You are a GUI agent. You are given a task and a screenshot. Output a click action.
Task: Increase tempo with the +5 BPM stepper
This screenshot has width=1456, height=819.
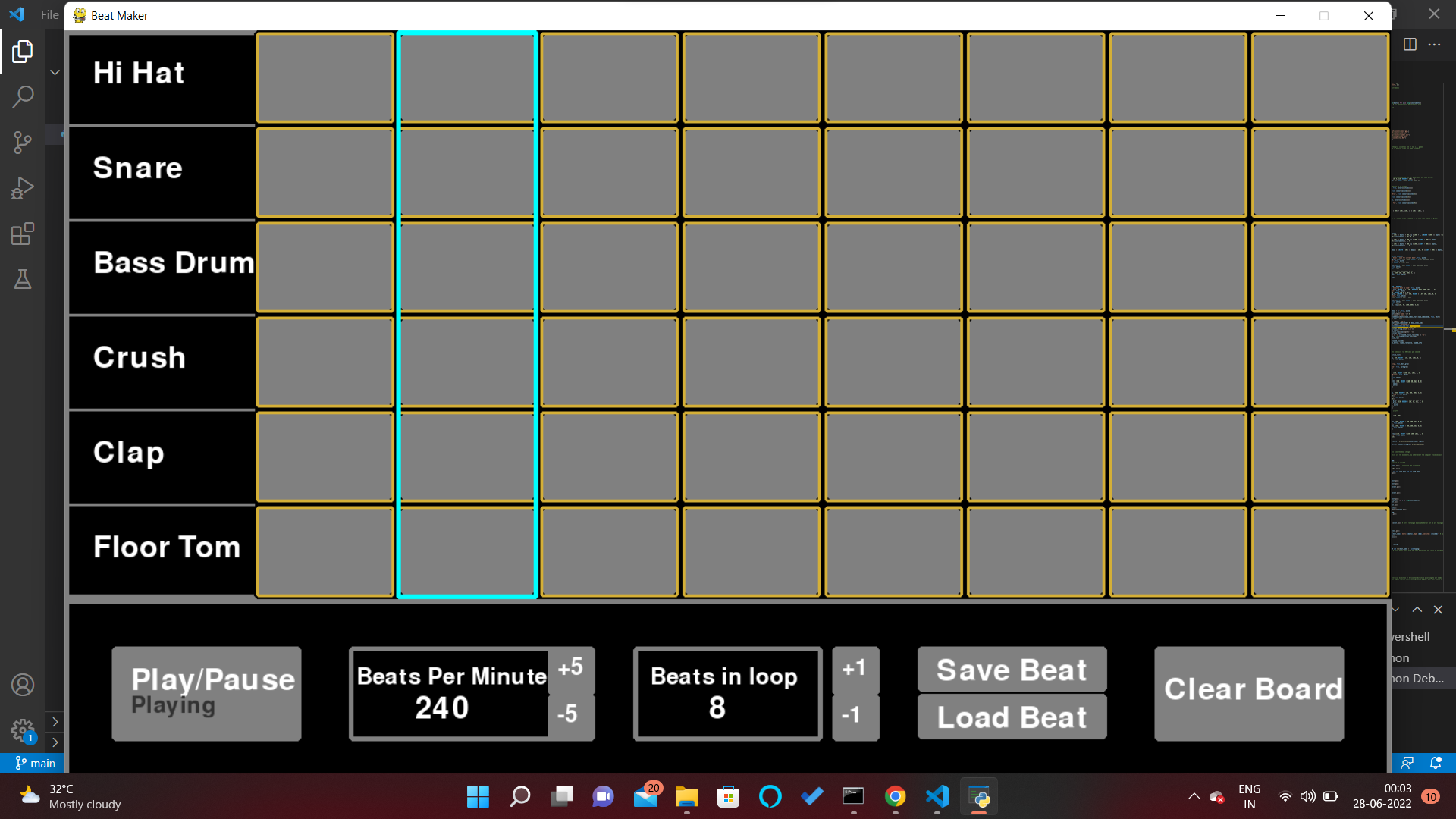(570, 667)
